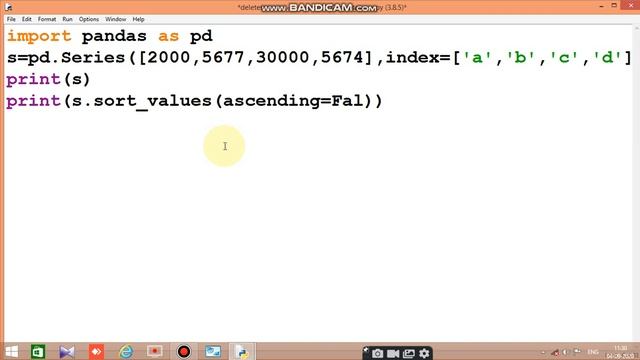Open the screen recorder taskbar icon
The width and height of the screenshot is (640, 360).
(x=155, y=351)
